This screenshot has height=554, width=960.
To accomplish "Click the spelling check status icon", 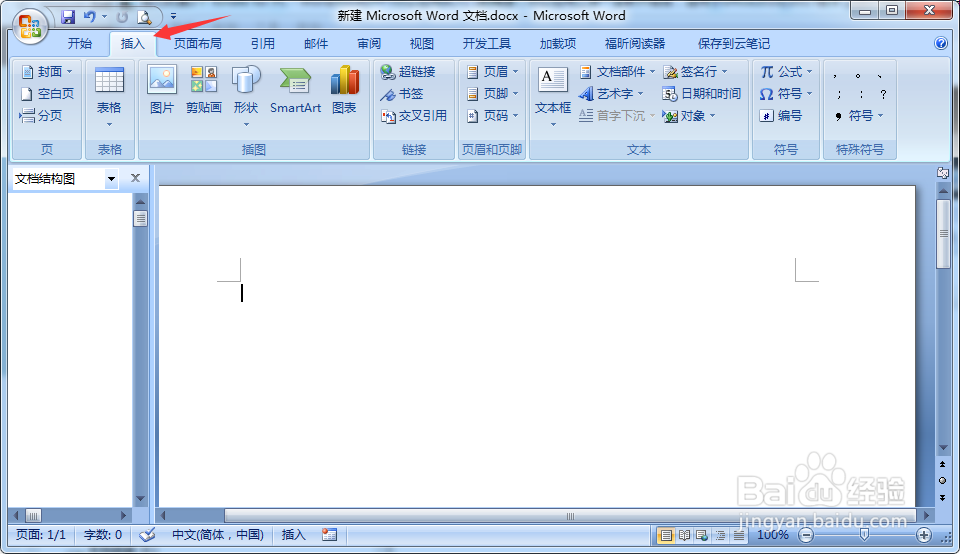I will (147, 535).
